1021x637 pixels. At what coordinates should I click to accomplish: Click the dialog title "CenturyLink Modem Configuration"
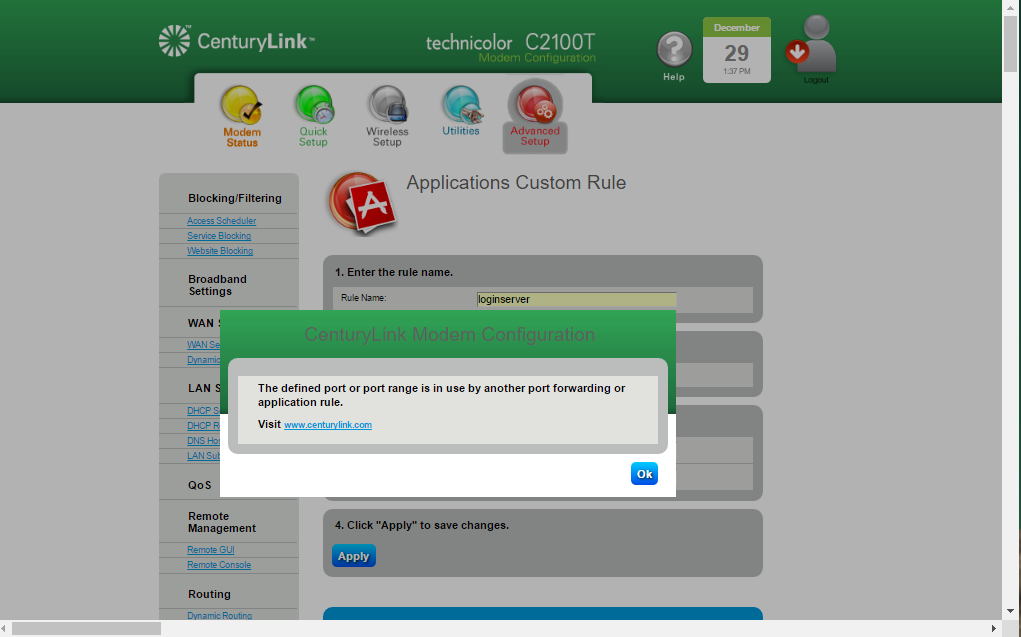tap(449, 334)
